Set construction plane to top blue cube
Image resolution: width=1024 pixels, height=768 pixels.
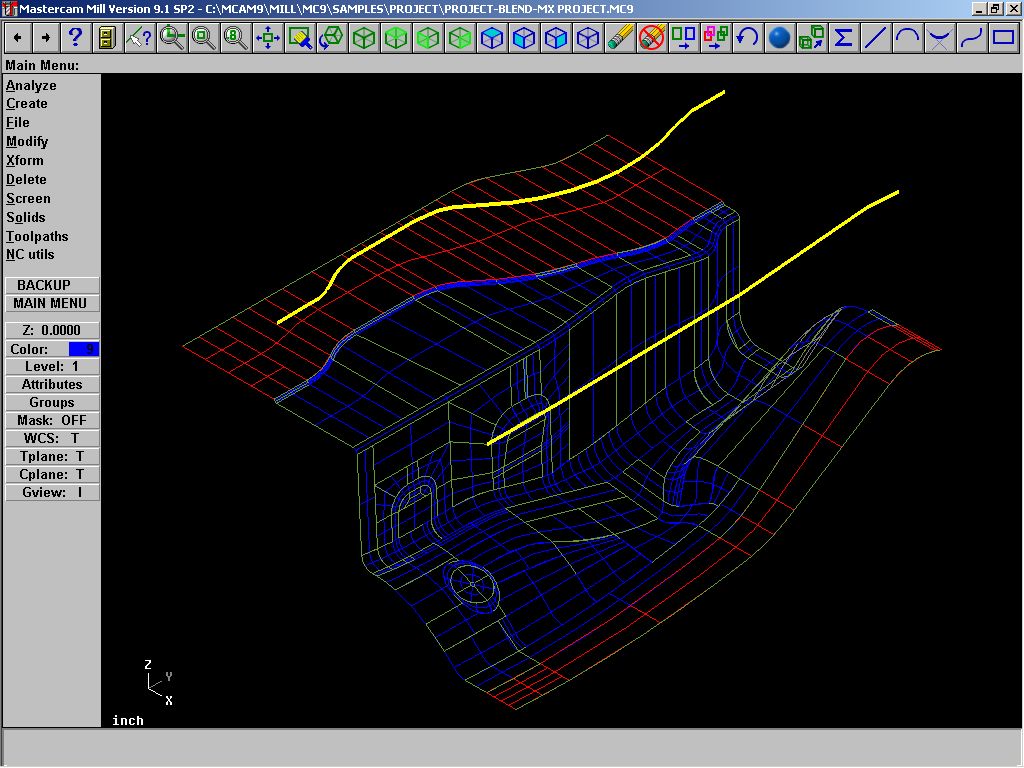click(x=492, y=37)
